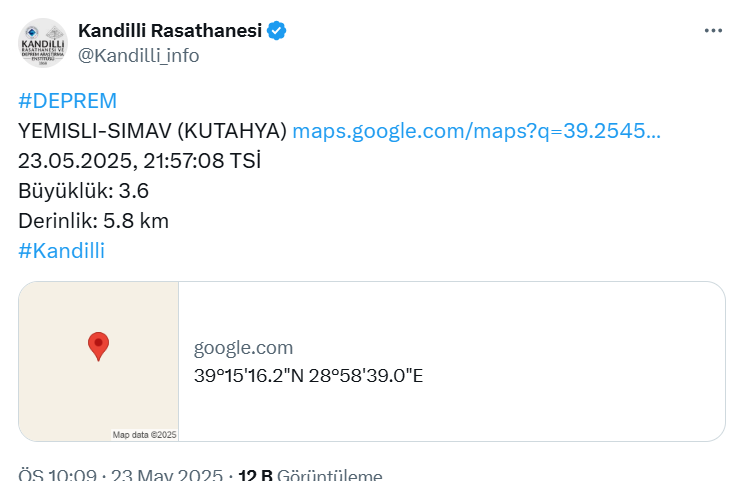
Task: View the 12 B Görüntüleme count
Action: click(x=310, y=475)
